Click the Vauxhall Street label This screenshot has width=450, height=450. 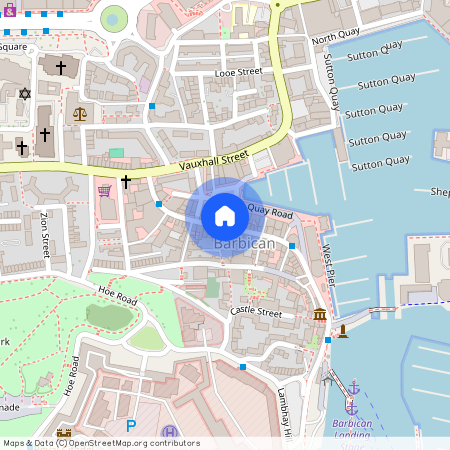click(x=214, y=160)
